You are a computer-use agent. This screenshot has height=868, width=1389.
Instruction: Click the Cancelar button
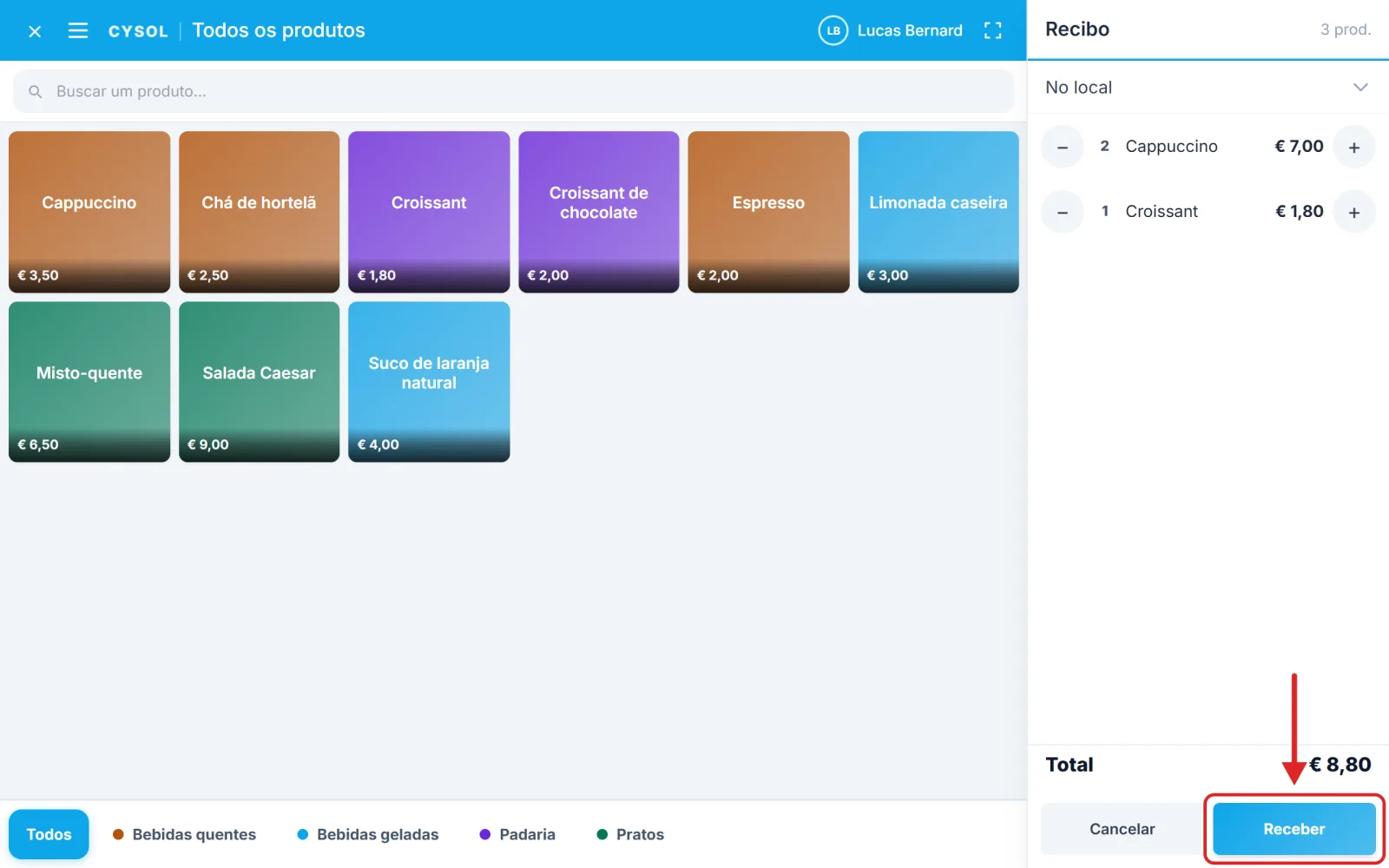point(1122,829)
